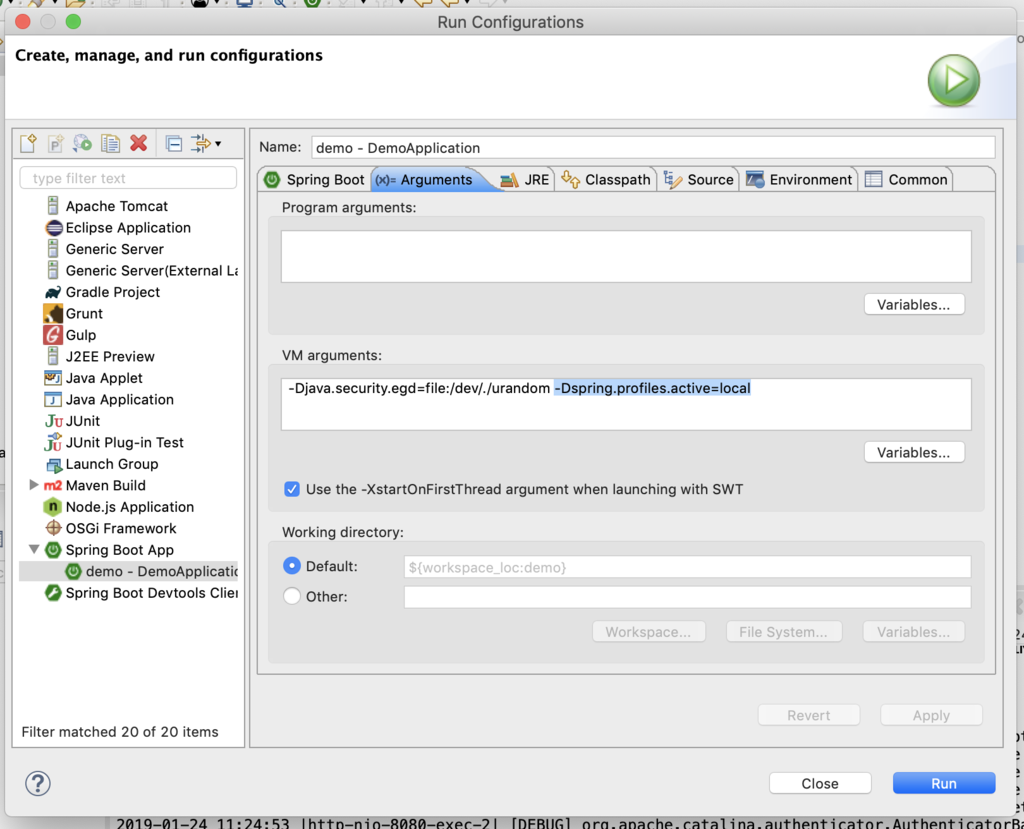
Task: Click the File System... button
Action: (x=784, y=632)
